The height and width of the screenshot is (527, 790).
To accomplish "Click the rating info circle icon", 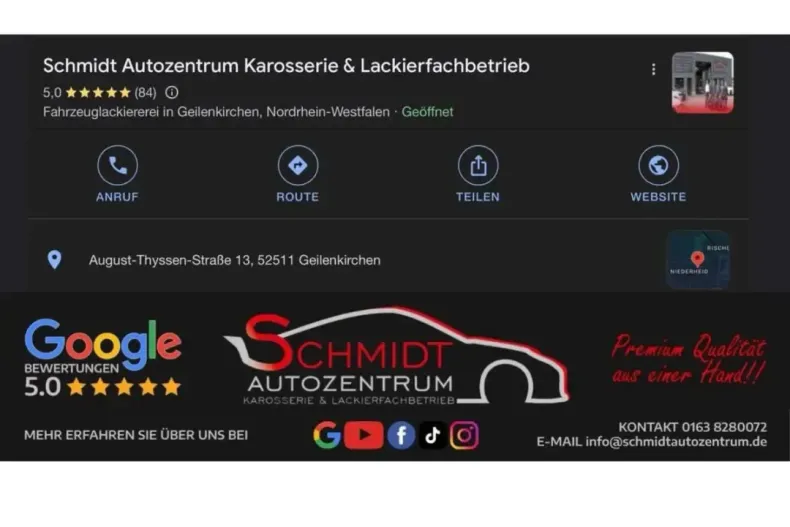I will click(x=172, y=92).
